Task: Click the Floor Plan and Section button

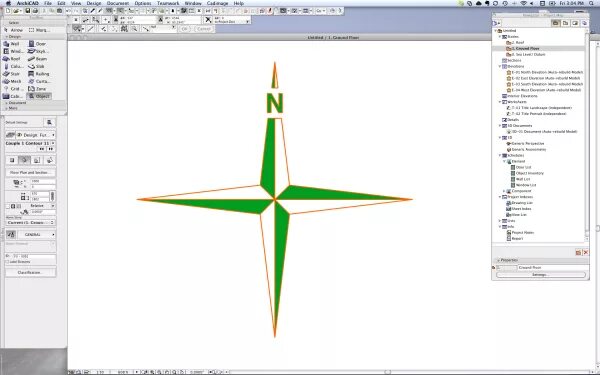Action: [x=31, y=173]
